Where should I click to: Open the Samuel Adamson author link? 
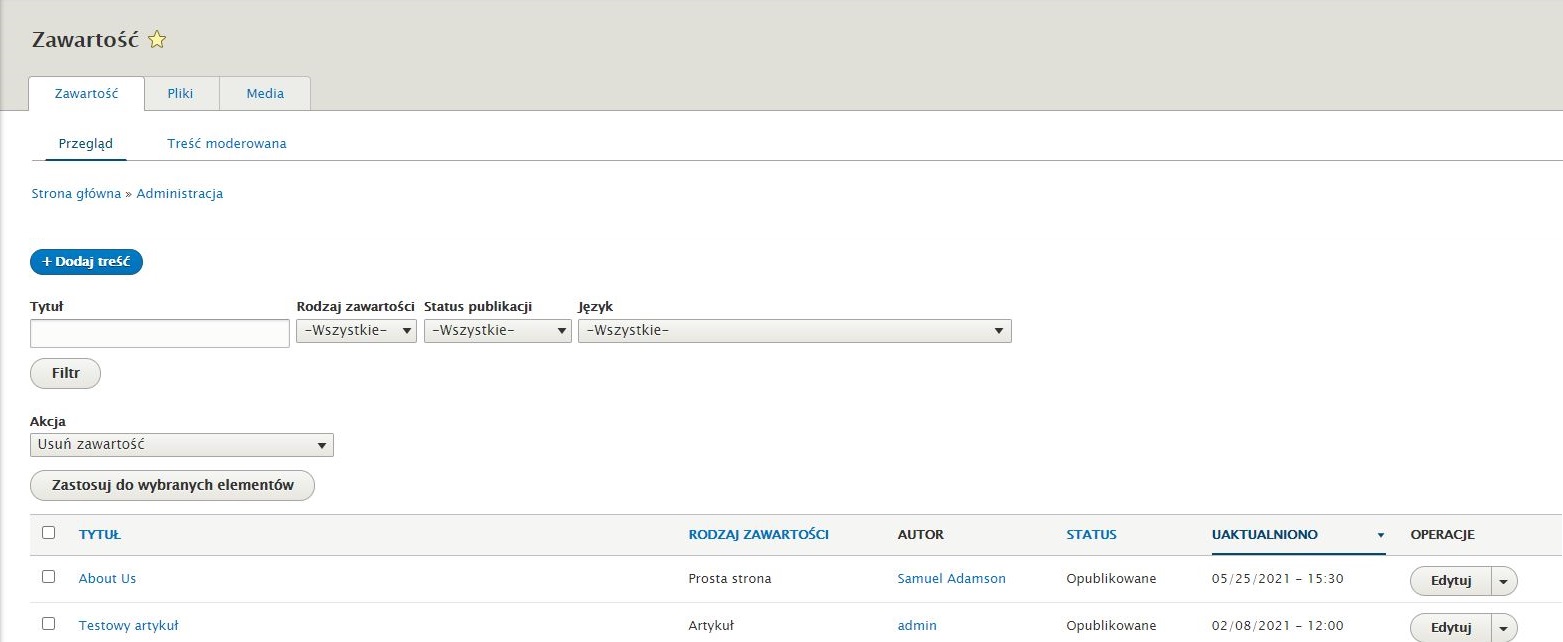[x=952, y=578]
